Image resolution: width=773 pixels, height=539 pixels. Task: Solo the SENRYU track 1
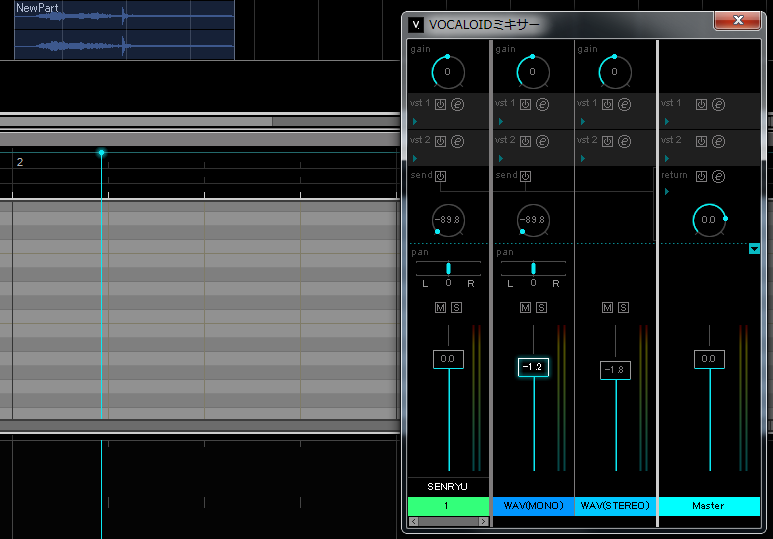click(457, 308)
